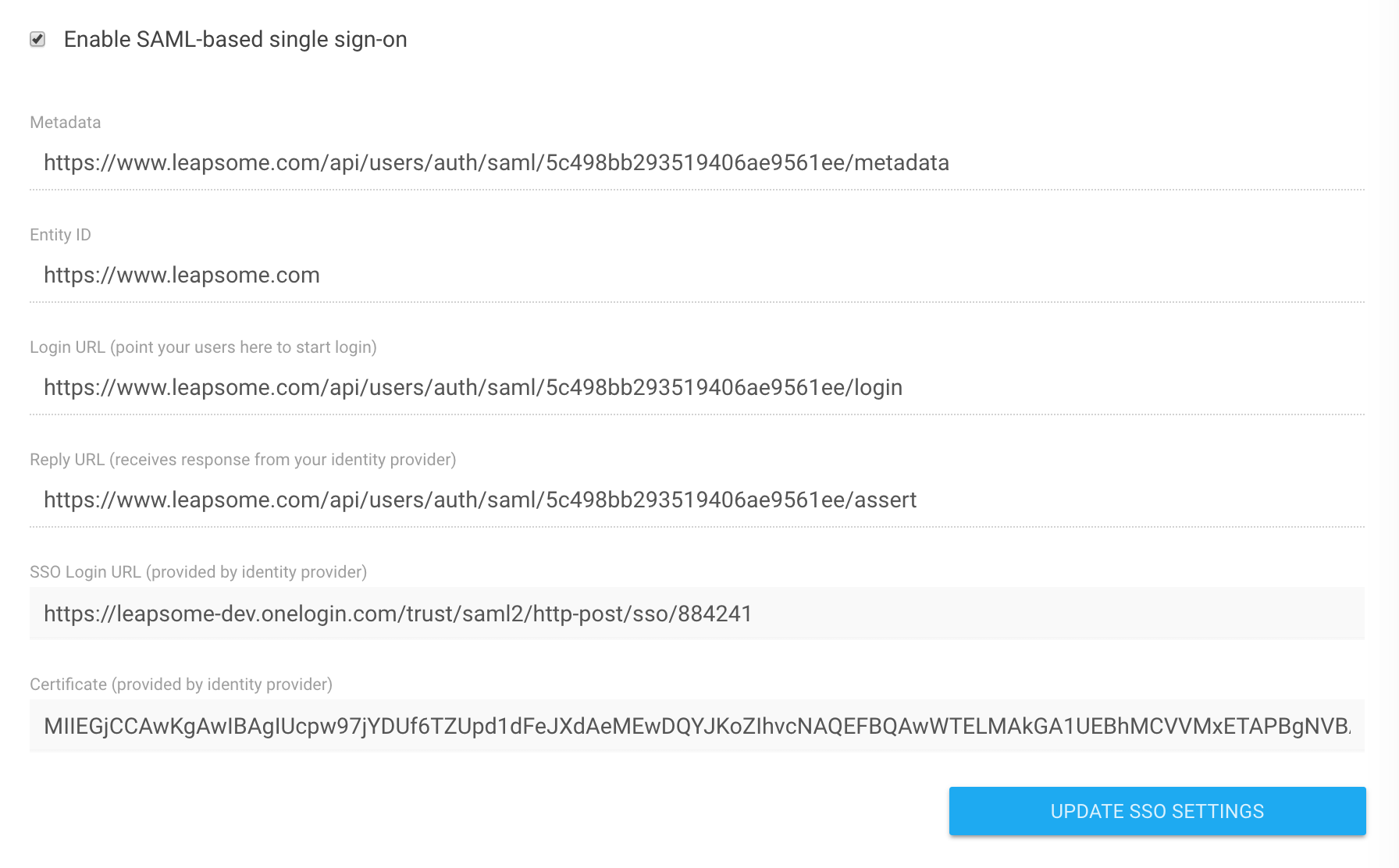1399x868 pixels.
Task: Save changes with UPDATE SSO SETTINGS button
Action: [1157, 811]
